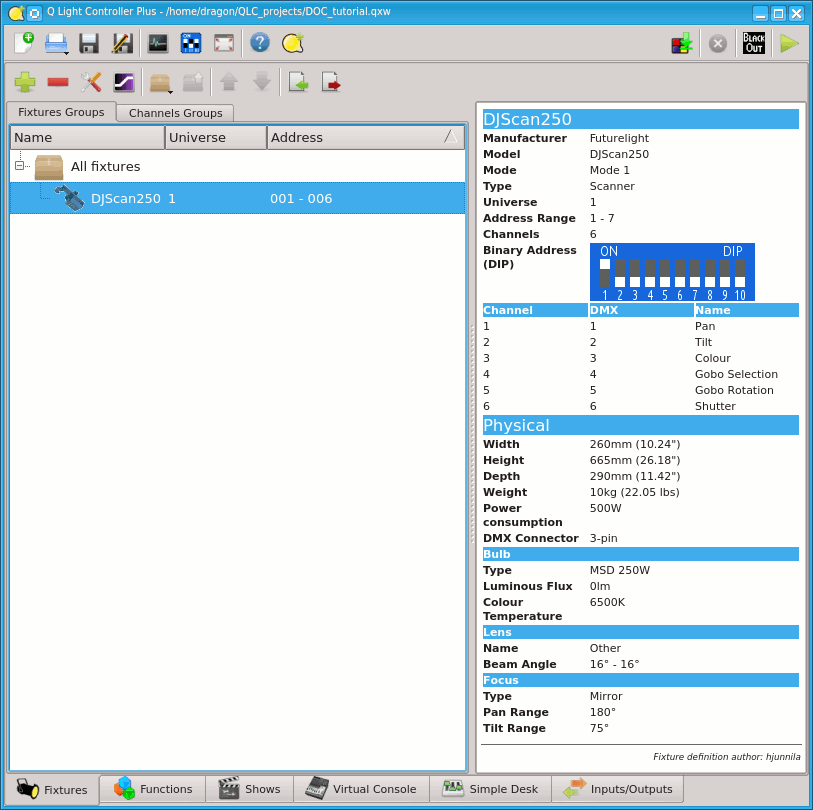Collapse the All fixtures tree node

20,166
